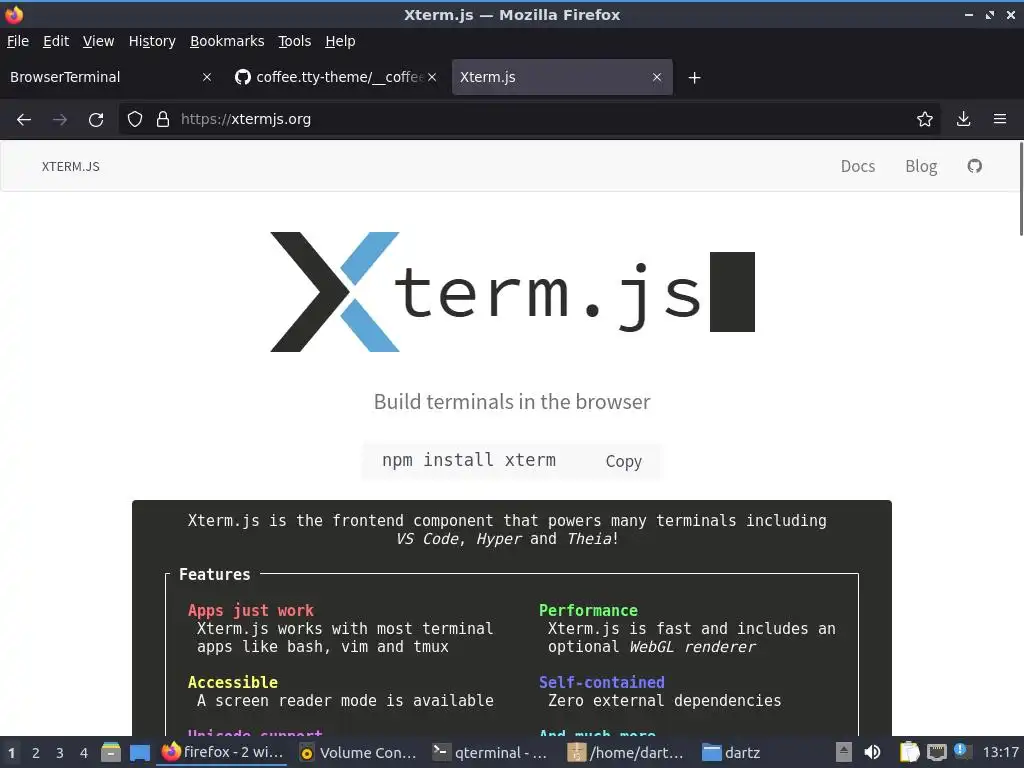Open the Edit menu

(56, 41)
